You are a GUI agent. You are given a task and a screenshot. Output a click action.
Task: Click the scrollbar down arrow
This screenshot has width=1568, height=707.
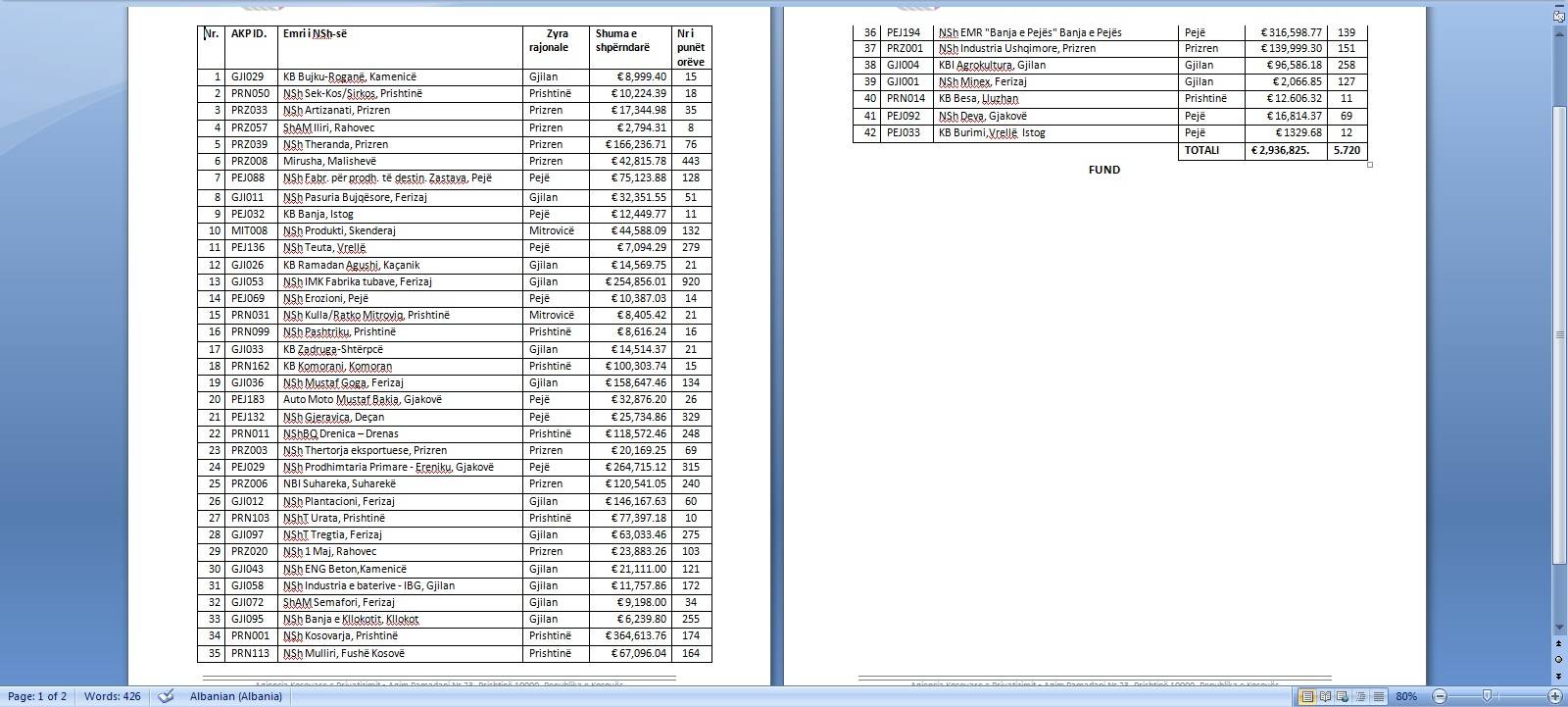tap(1559, 628)
